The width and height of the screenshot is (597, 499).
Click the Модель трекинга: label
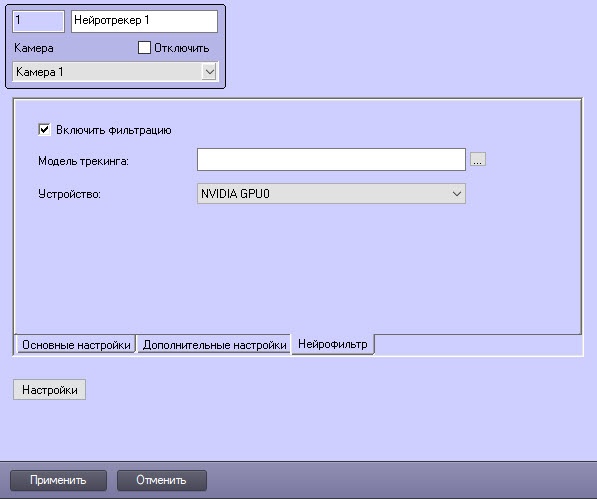(x=83, y=161)
